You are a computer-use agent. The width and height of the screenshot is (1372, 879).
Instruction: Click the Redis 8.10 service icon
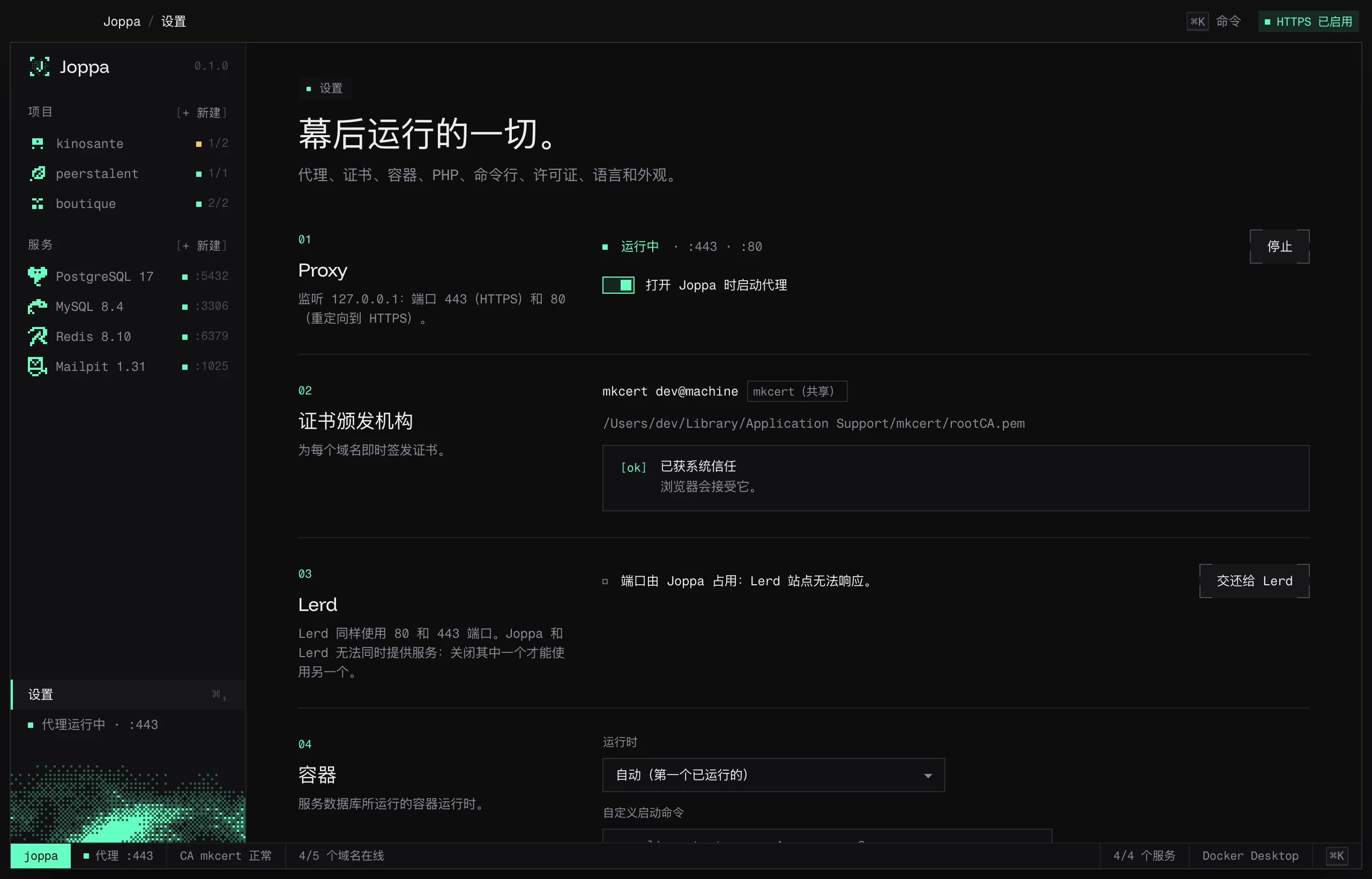click(38, 337)
